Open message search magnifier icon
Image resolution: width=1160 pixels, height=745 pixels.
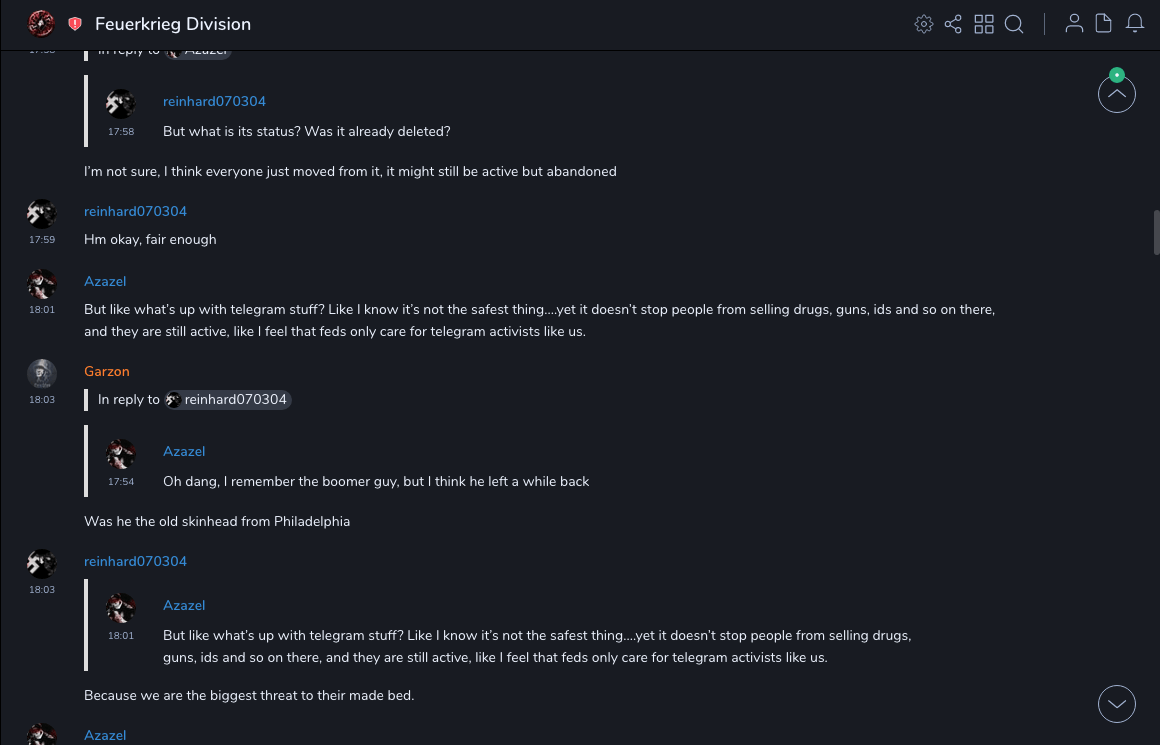click(x=1014, y=24)
